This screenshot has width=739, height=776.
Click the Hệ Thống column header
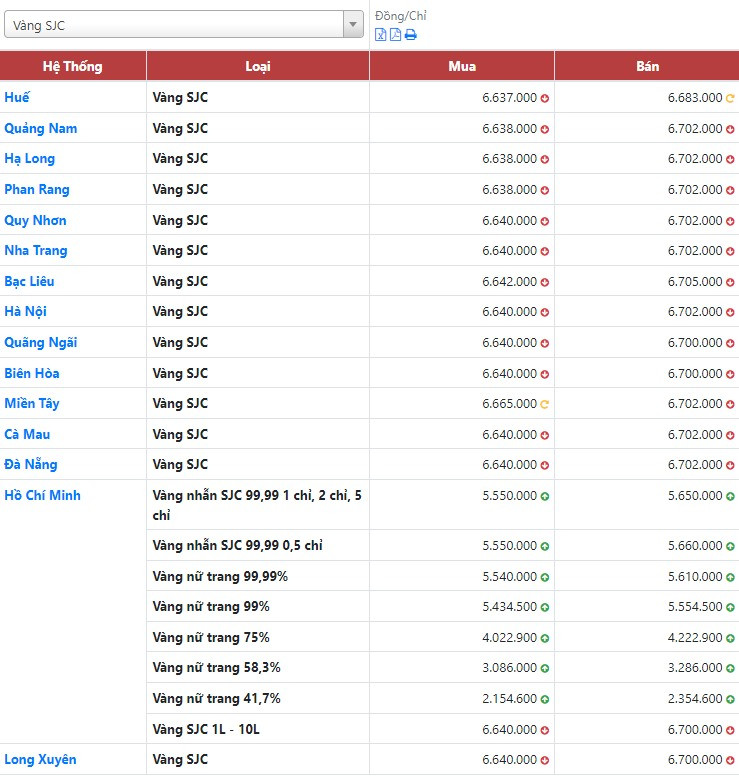point(73,66)
